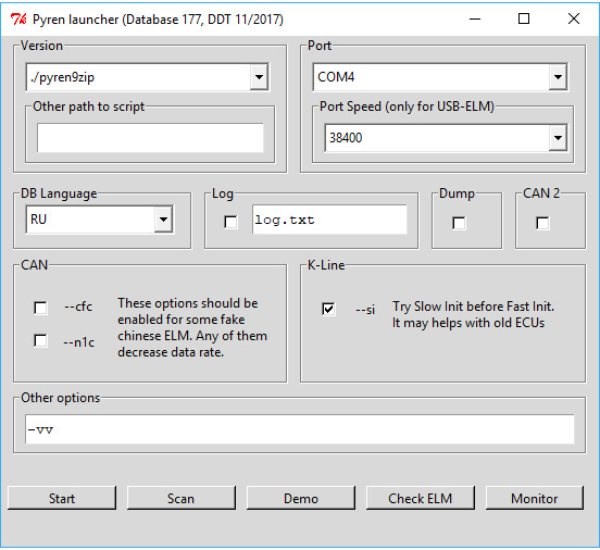Launch Demo mode button

coord(301,498)
